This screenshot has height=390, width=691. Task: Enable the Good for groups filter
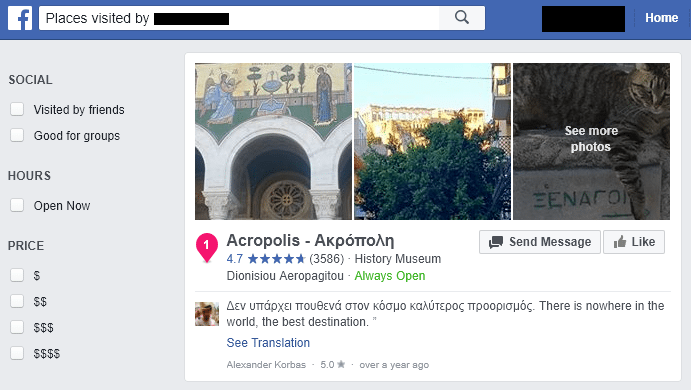click(x=17, y=135)
